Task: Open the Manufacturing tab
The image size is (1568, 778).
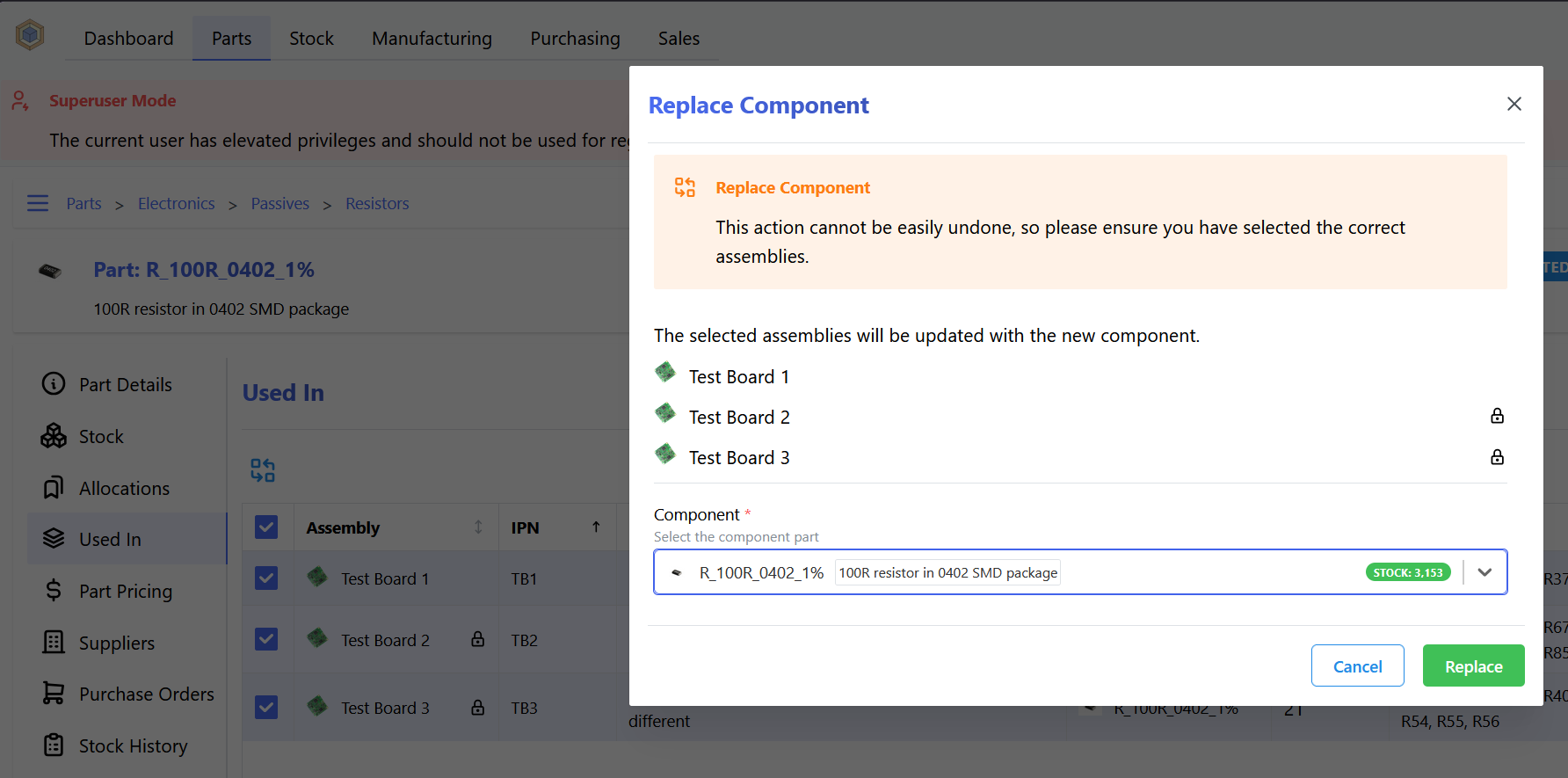Action: (432, 39)
